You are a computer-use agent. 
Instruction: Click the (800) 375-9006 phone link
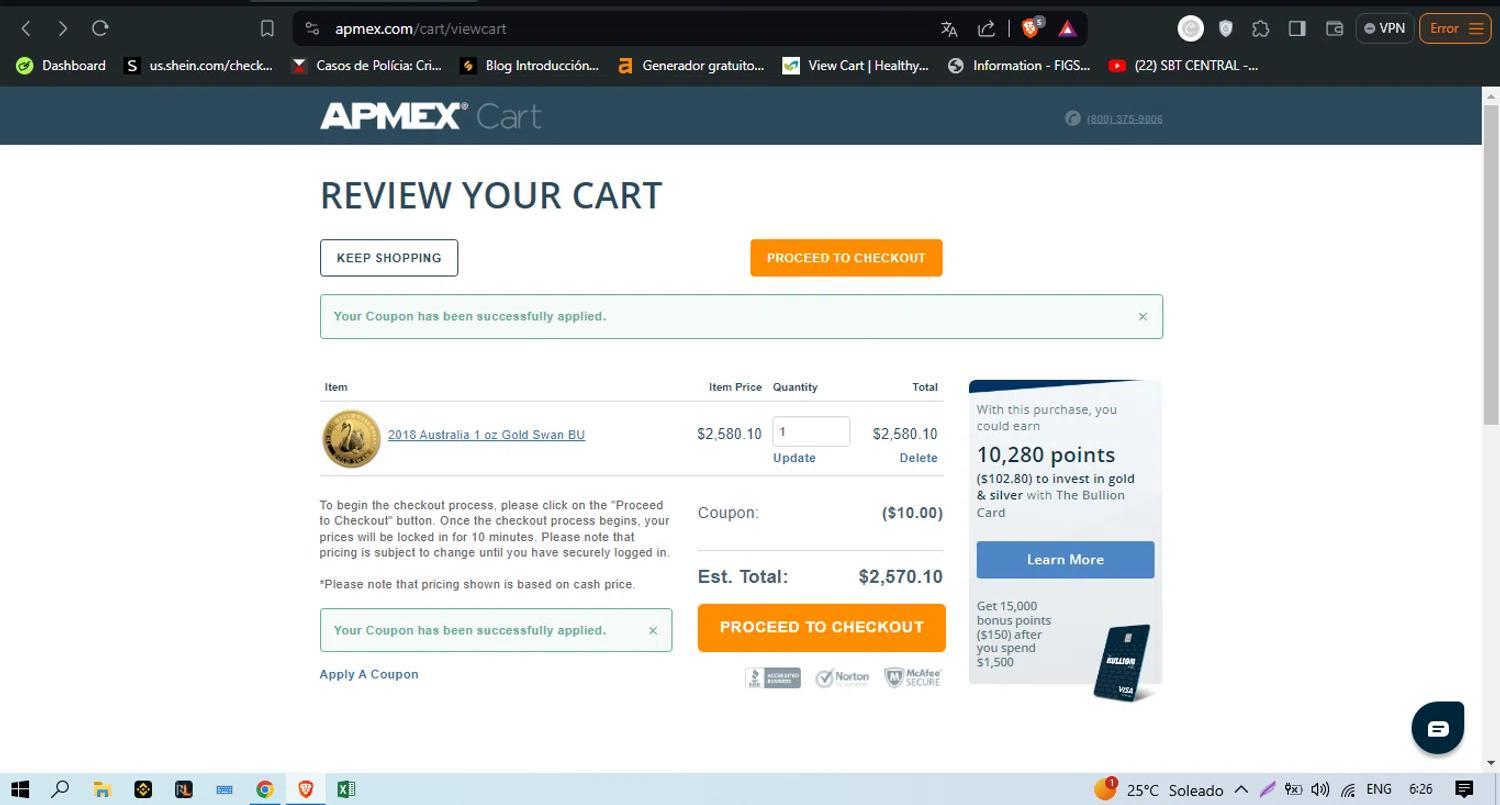(1124, 119)
